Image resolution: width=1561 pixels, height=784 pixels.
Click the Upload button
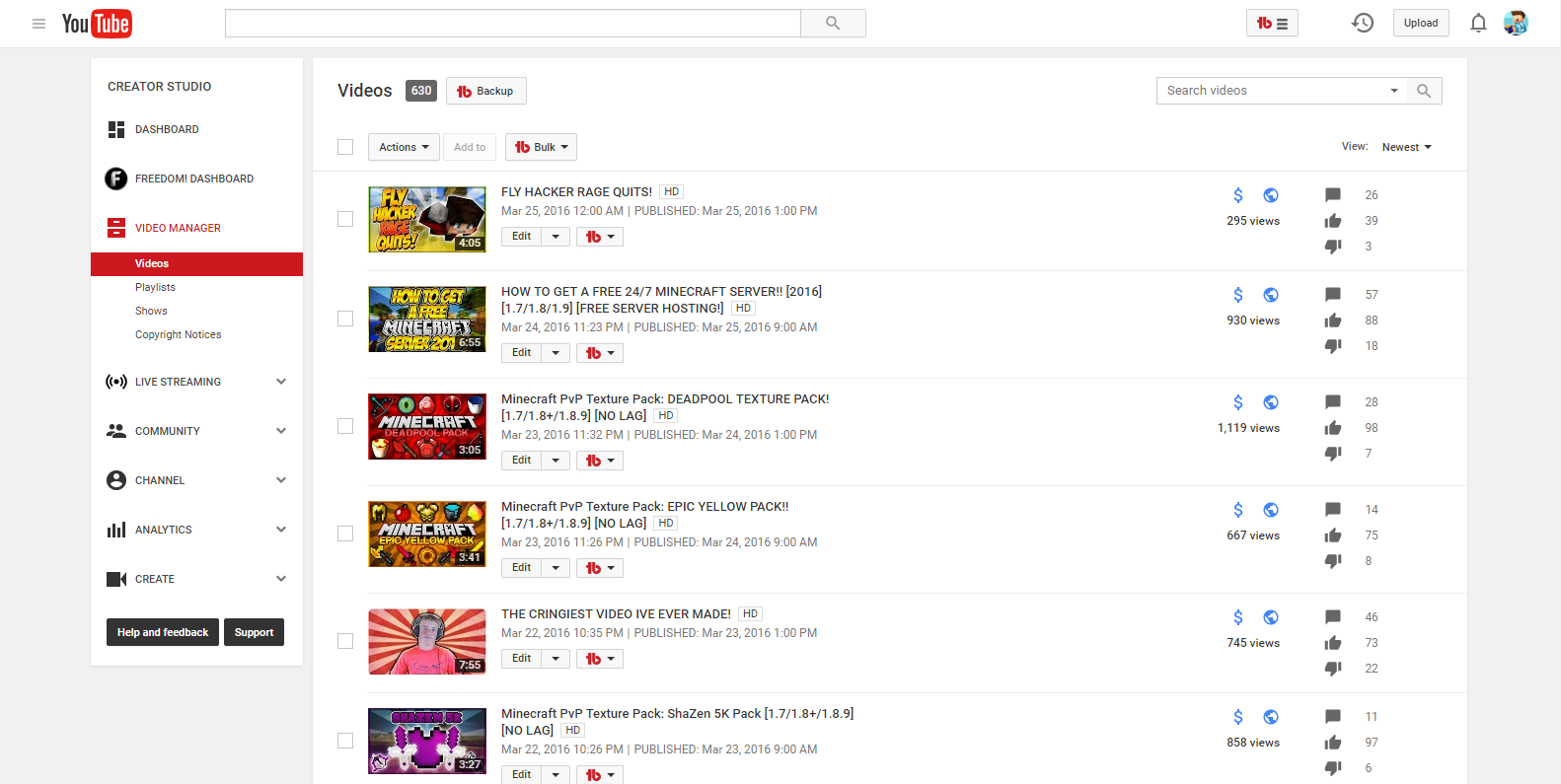point(1421,23)
